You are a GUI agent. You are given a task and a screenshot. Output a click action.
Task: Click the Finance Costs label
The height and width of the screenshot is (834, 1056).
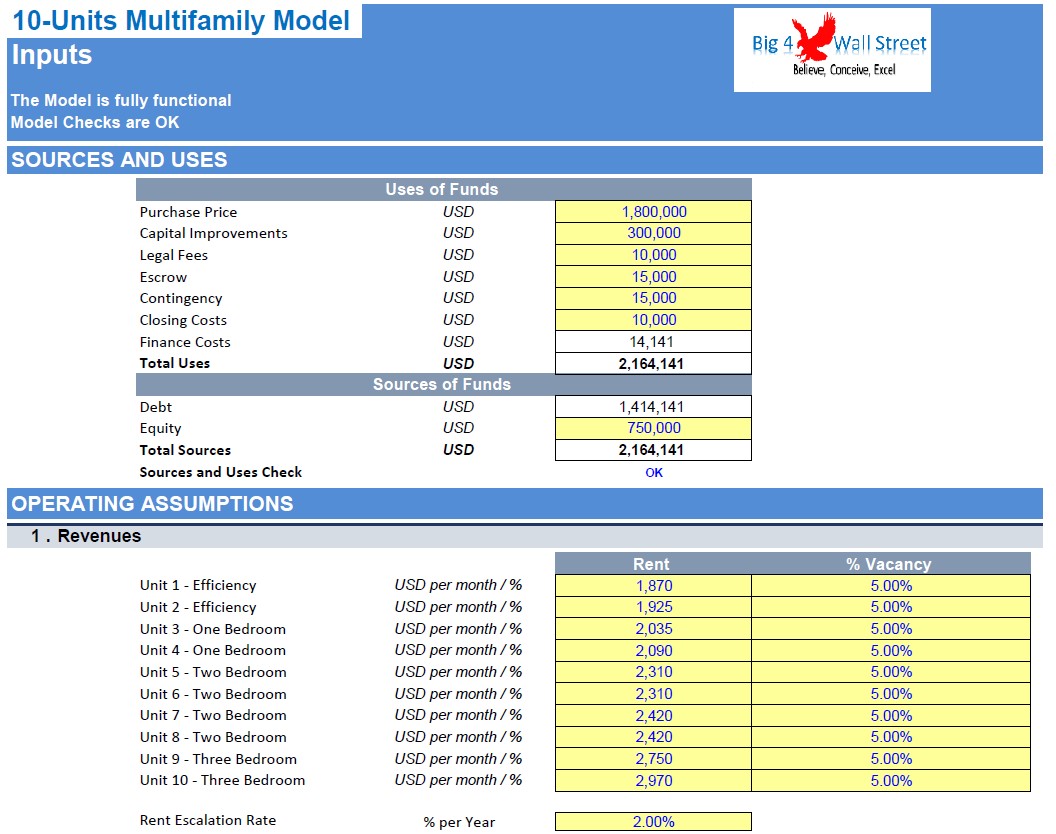click(x=185, y=342)
